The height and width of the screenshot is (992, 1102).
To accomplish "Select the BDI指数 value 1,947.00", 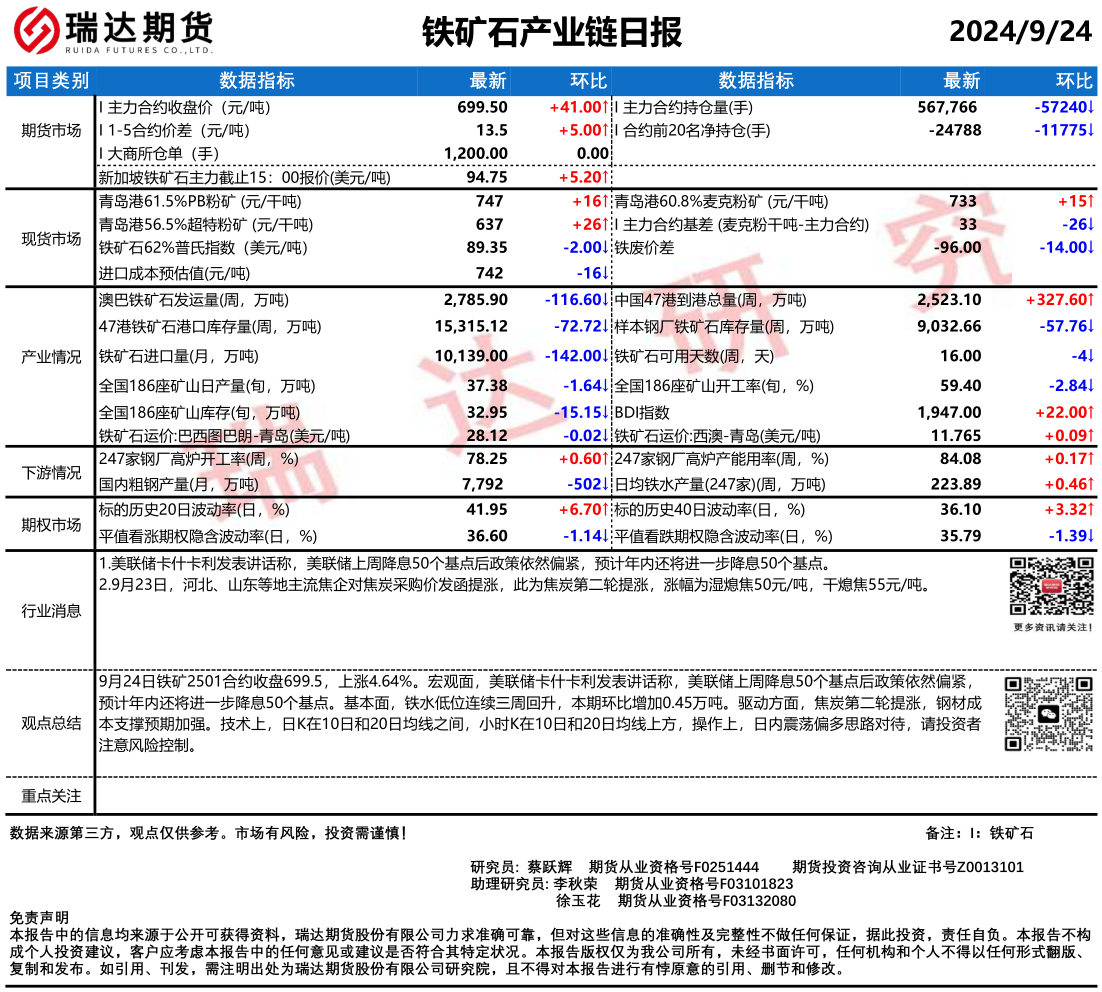I will (951, 412).
